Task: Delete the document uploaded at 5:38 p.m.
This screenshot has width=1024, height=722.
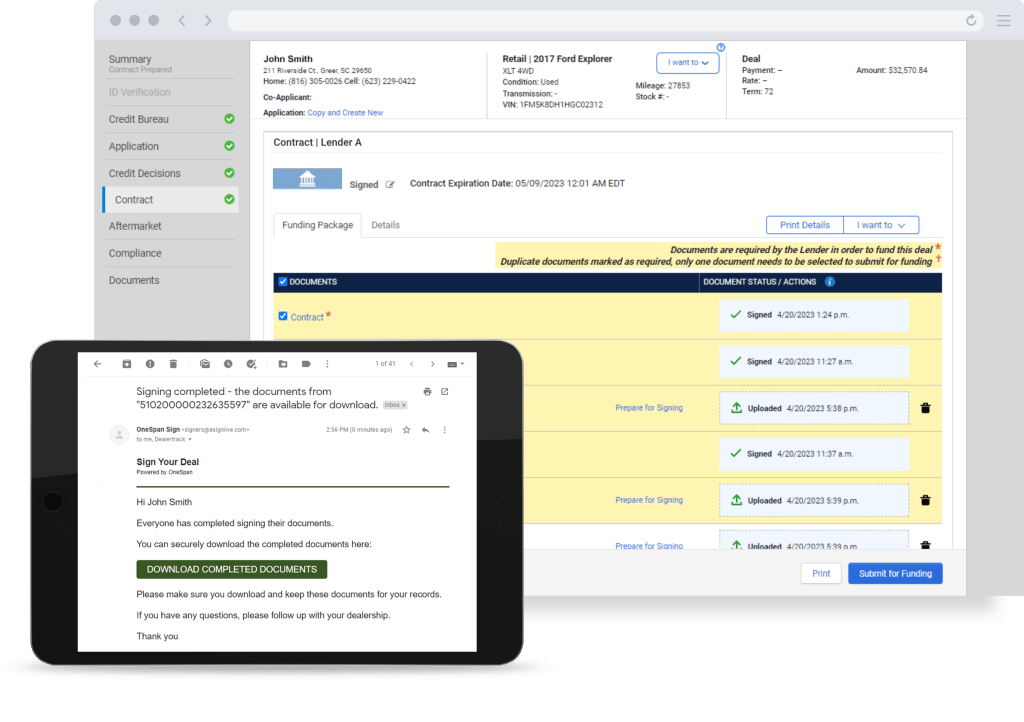Action: (925, 408)
